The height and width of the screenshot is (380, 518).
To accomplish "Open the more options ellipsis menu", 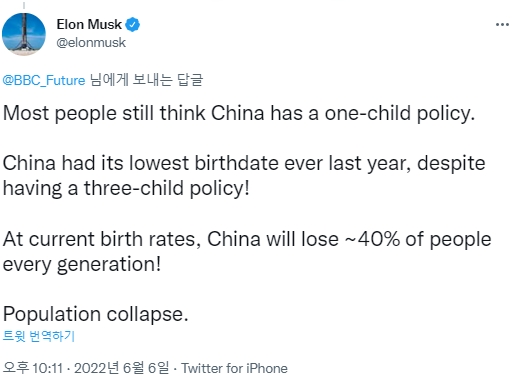I will coord(502,24).
